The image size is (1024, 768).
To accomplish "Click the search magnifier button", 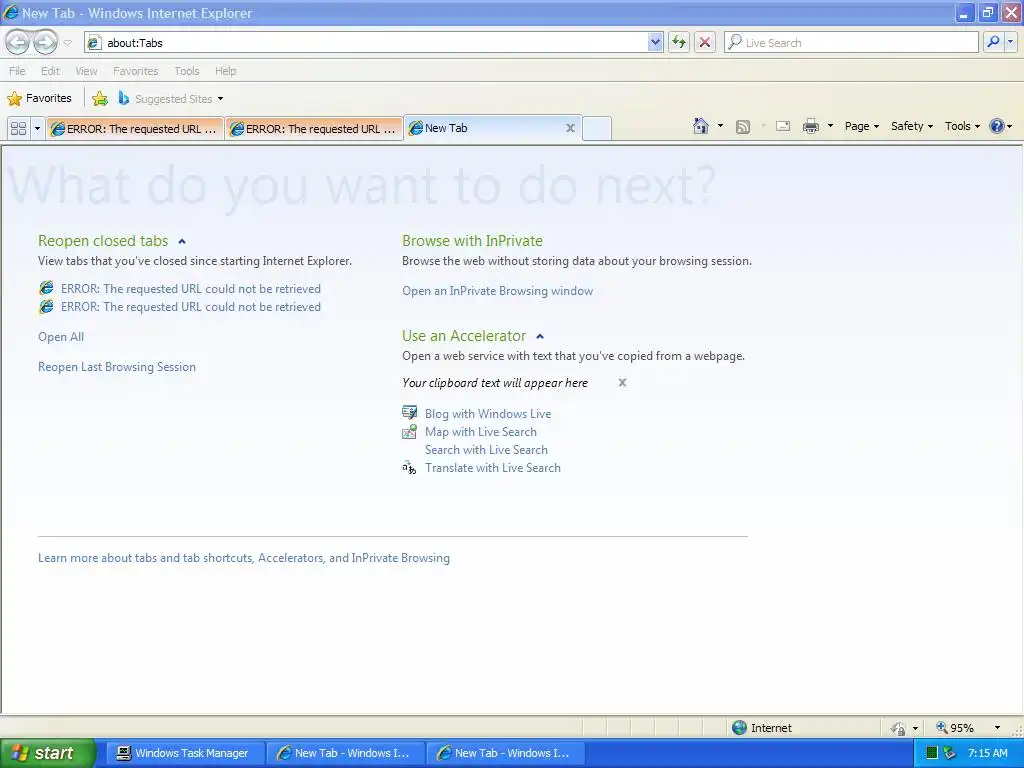I will point(993,42).
